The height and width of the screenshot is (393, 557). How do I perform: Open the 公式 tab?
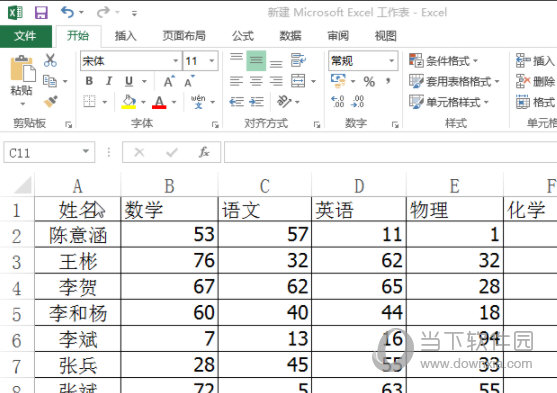243,36
